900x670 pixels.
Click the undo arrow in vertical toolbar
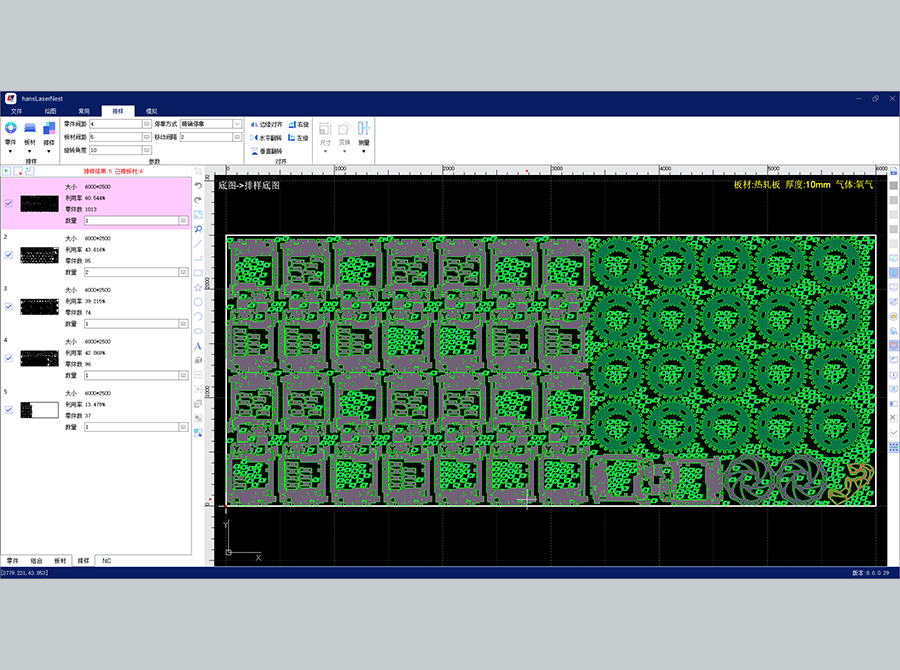(198, 185)
